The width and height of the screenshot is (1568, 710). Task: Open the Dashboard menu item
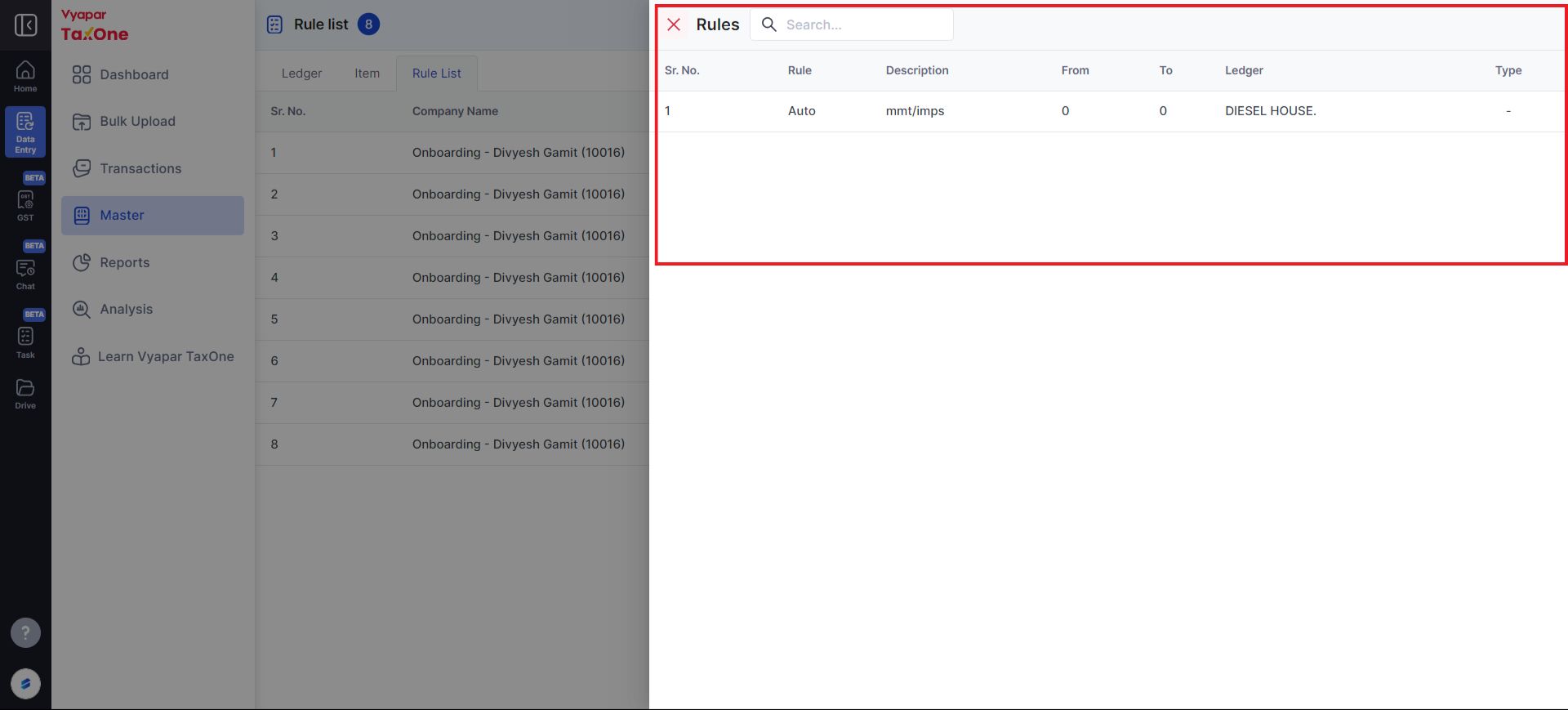[153, 74]
